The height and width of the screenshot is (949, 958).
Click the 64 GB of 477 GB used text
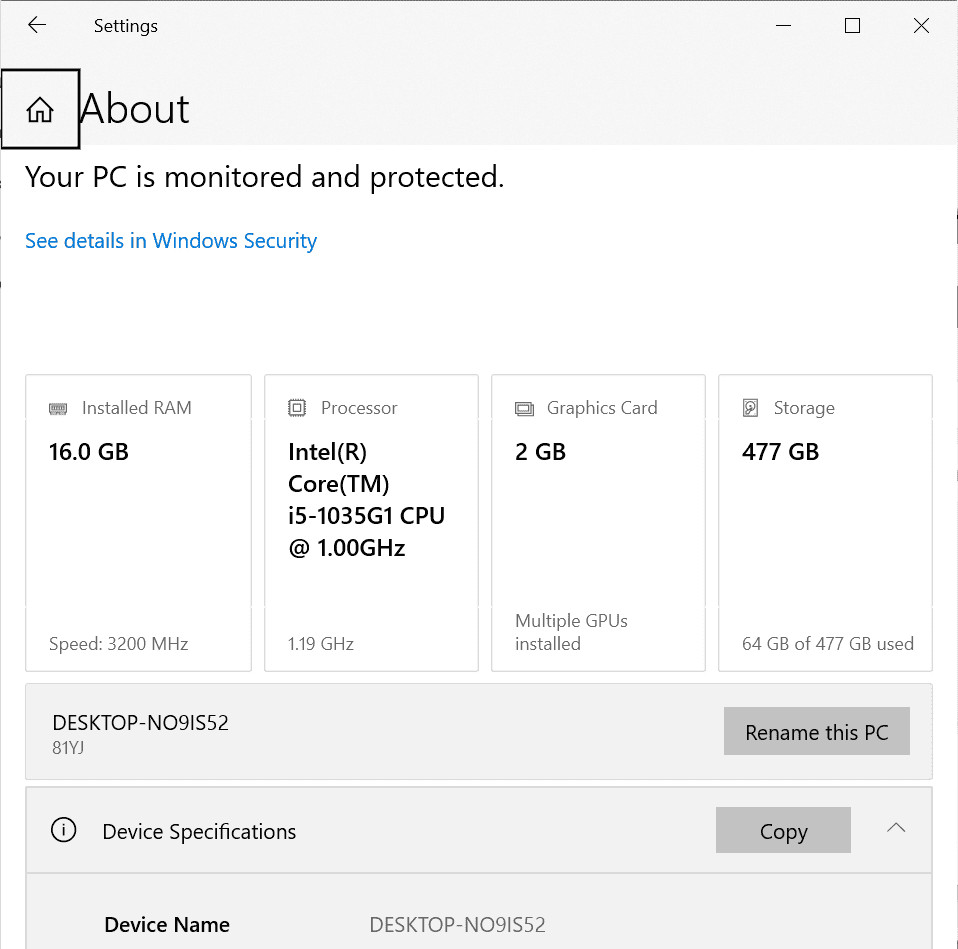pos(827,644)
